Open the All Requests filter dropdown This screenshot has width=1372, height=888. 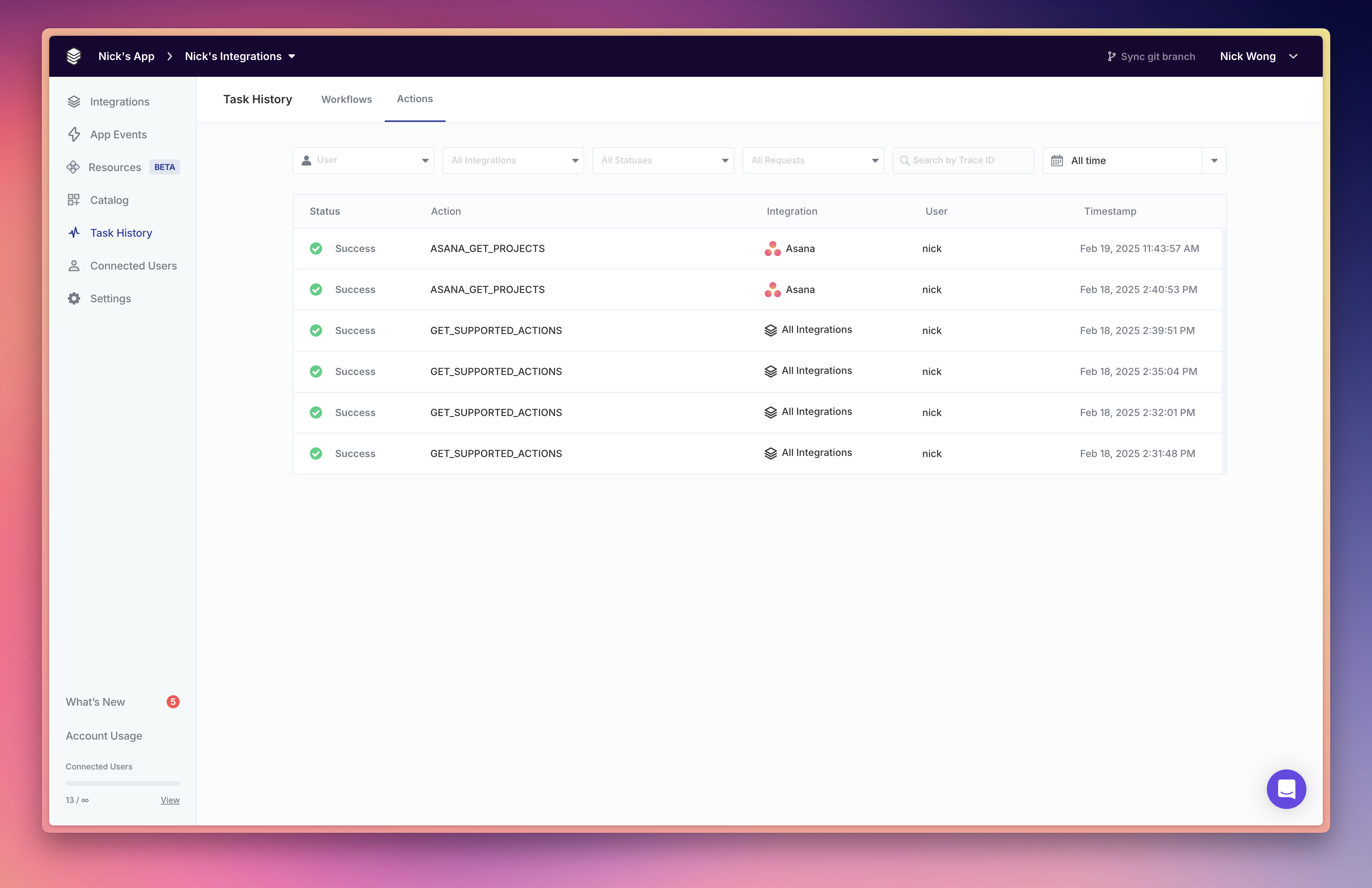tap(813, 160)
